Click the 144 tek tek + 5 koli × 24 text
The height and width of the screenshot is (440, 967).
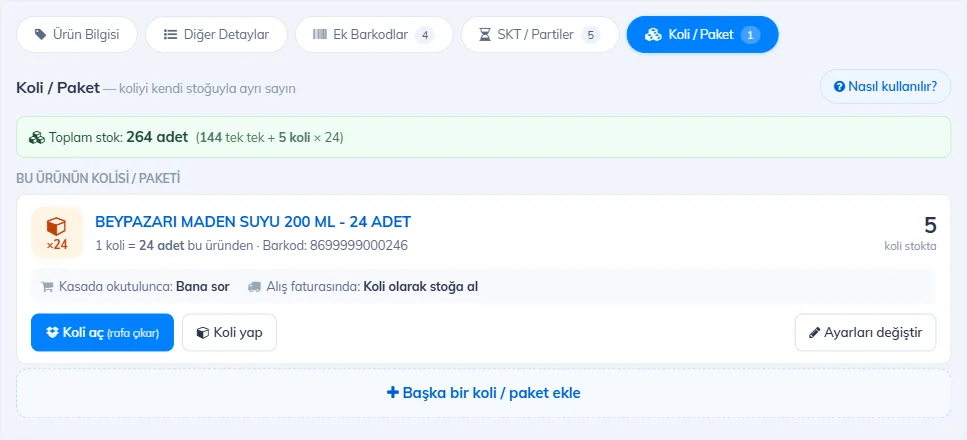[270, 137]
